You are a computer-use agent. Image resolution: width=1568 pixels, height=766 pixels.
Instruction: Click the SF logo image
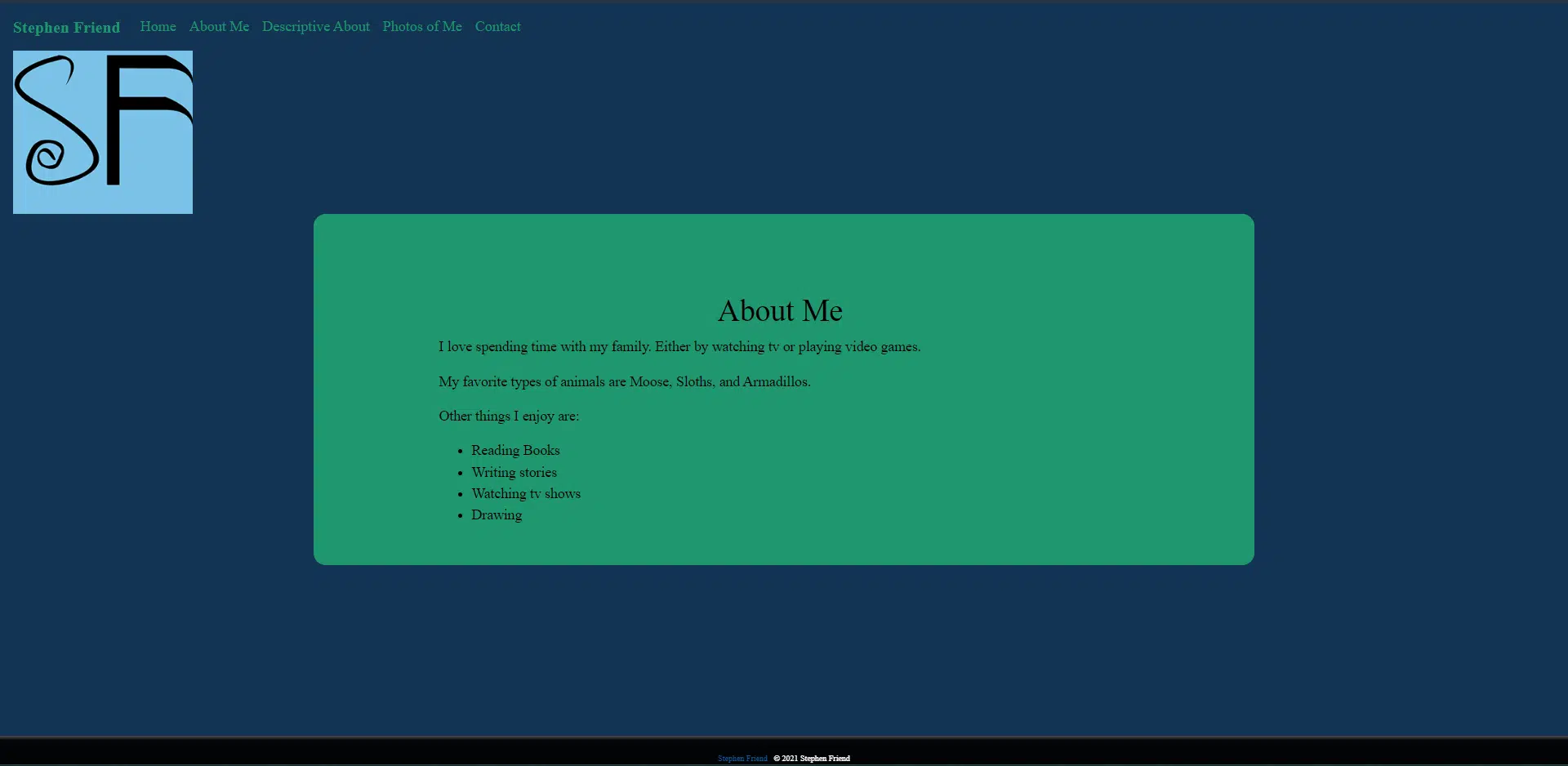(103, 132)
